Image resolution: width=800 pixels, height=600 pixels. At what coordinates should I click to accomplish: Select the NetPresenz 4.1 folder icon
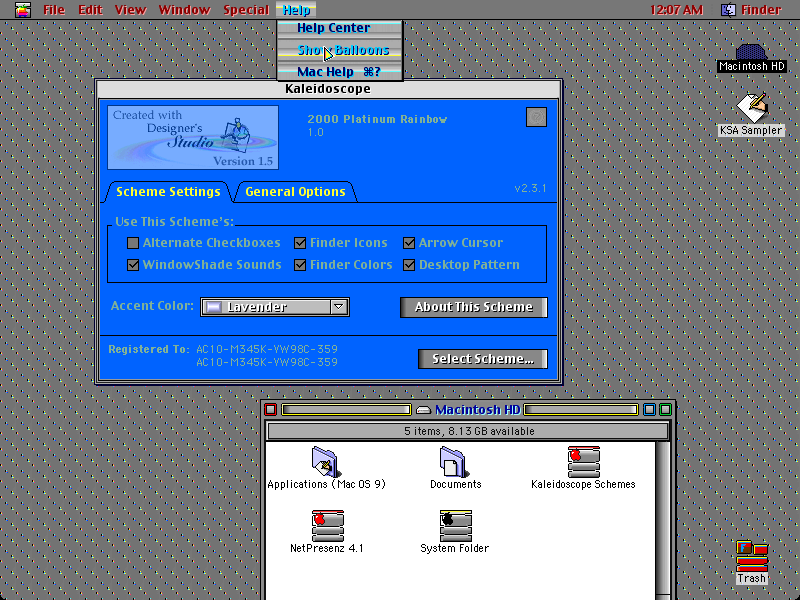(x=328, y=526)
